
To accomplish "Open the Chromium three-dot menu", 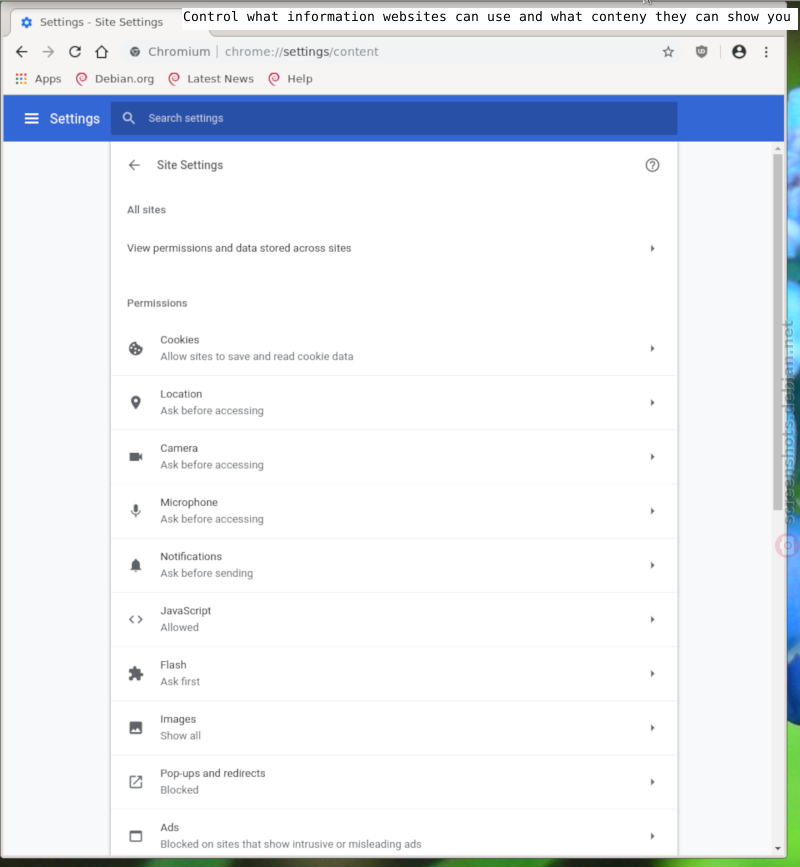I will coord(766,52).
